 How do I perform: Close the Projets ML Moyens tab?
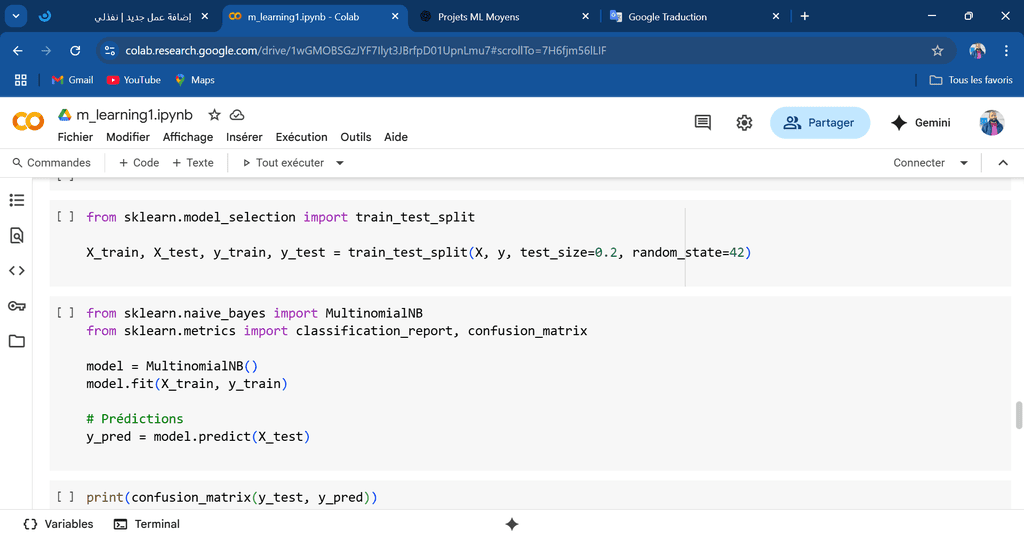point(585,16)
